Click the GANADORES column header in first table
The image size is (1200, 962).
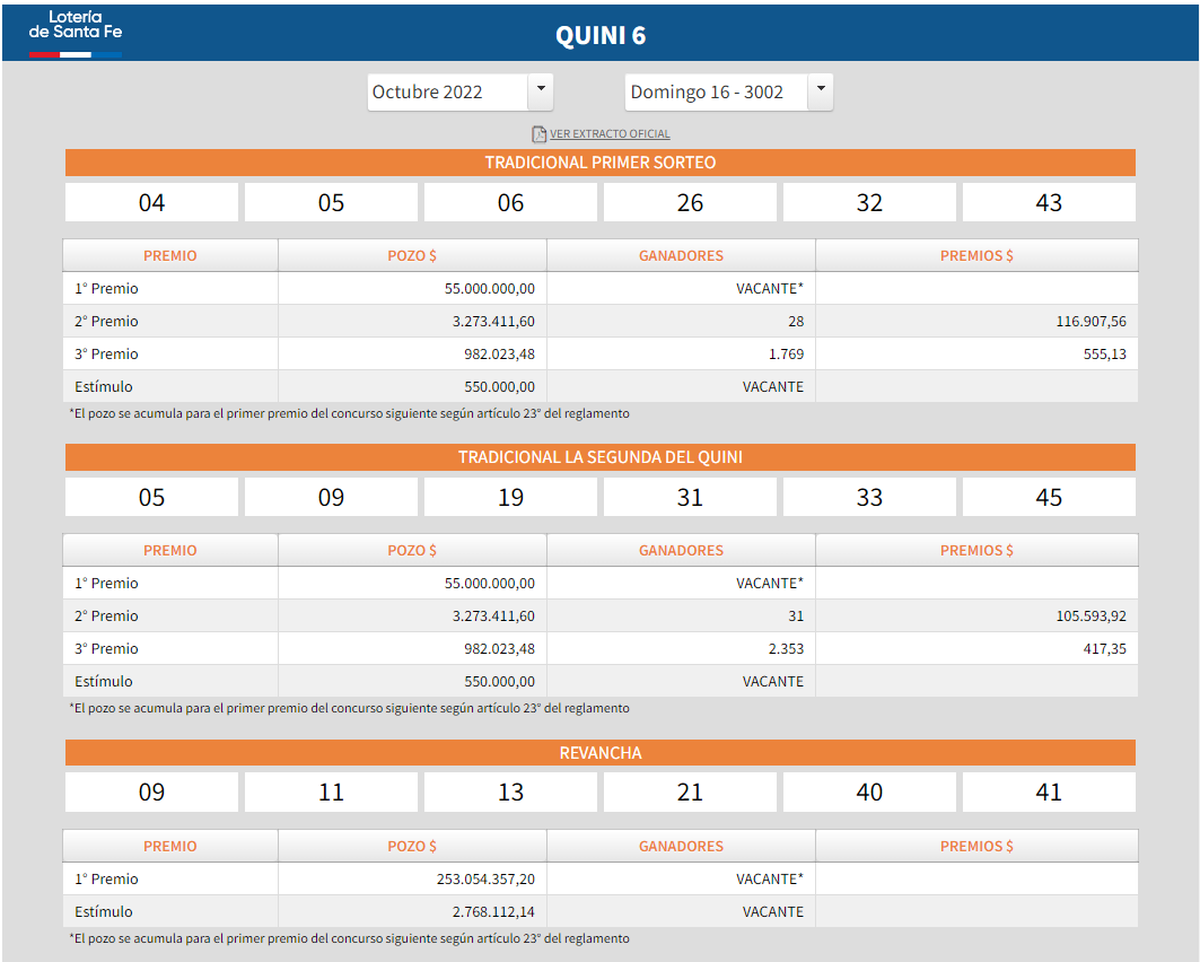tap(681, 255)
